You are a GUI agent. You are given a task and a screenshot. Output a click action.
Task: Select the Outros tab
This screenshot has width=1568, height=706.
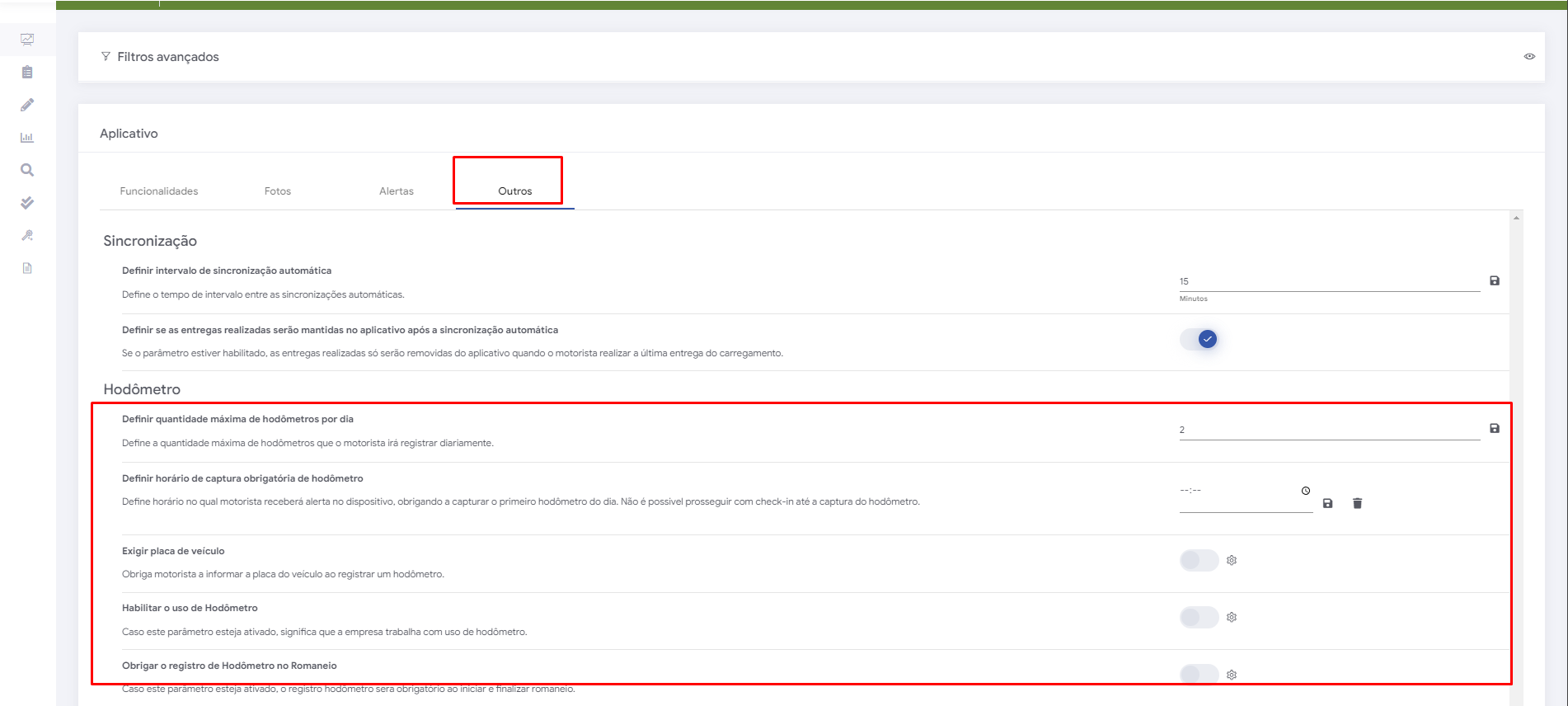[515, 191]
